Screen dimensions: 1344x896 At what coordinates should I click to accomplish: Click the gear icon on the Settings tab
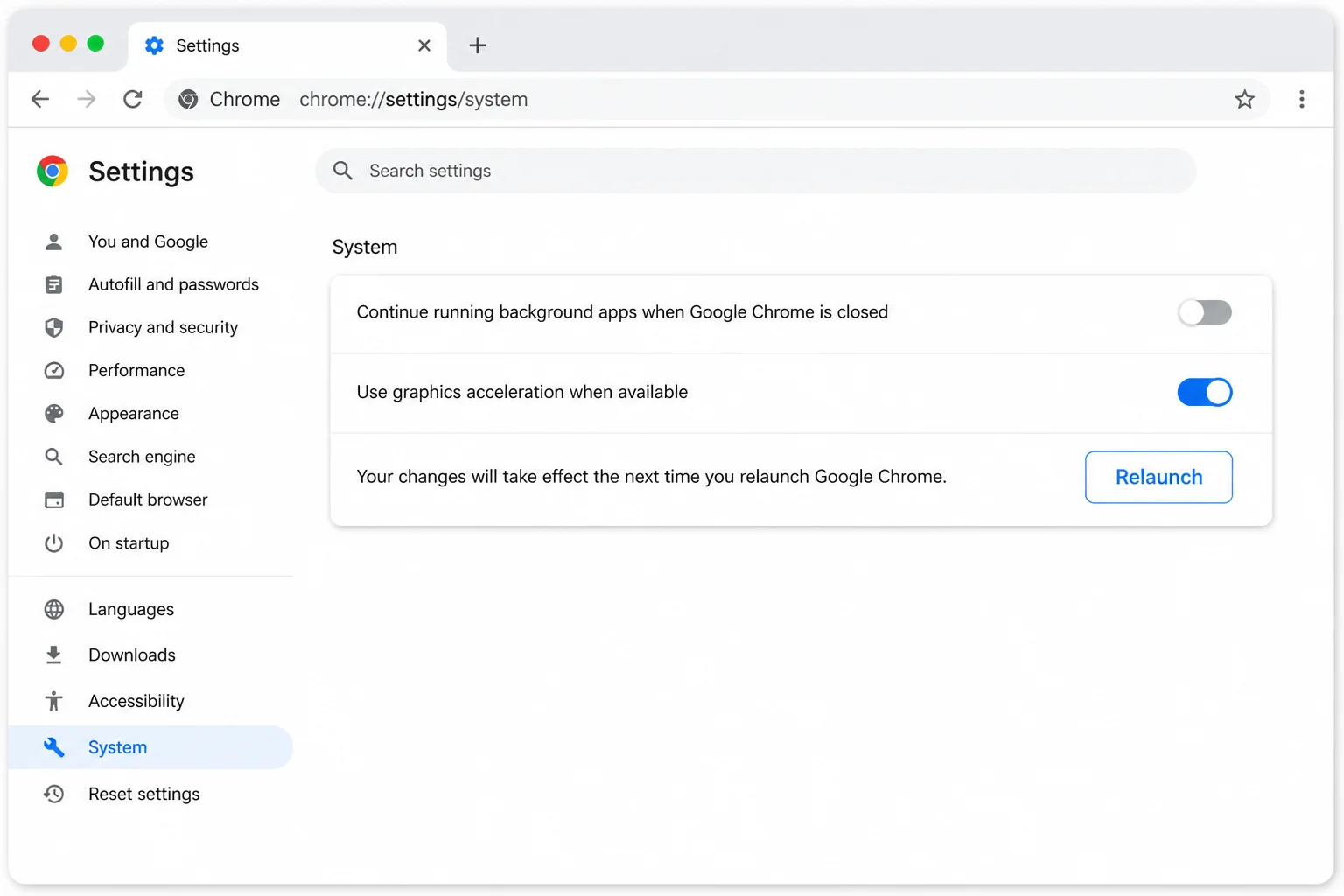click(x=154, y=45)
